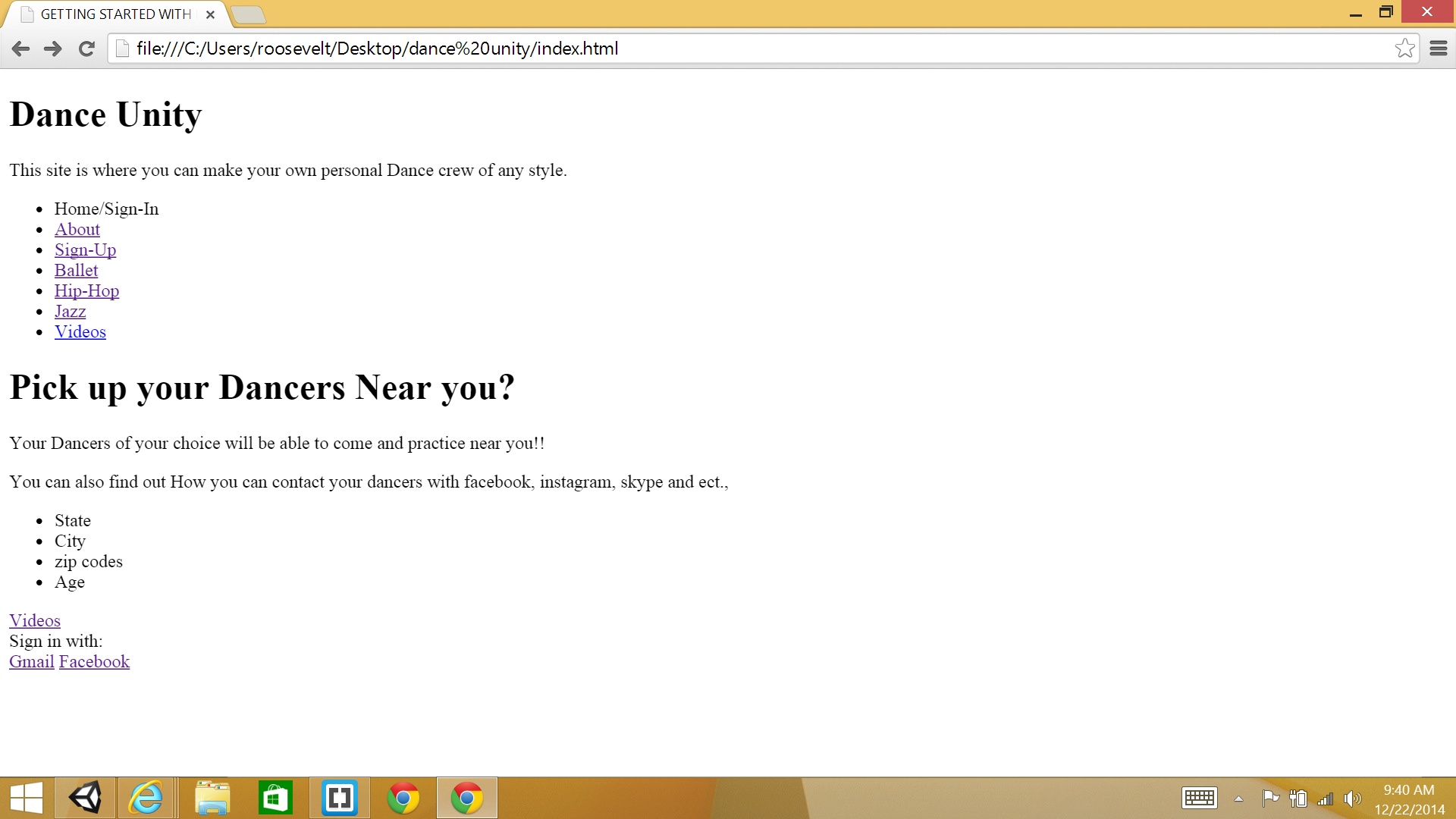The image size is (1456, 819).
Task: Open the Hip-Hop navigation link
Action: (86, 290)
